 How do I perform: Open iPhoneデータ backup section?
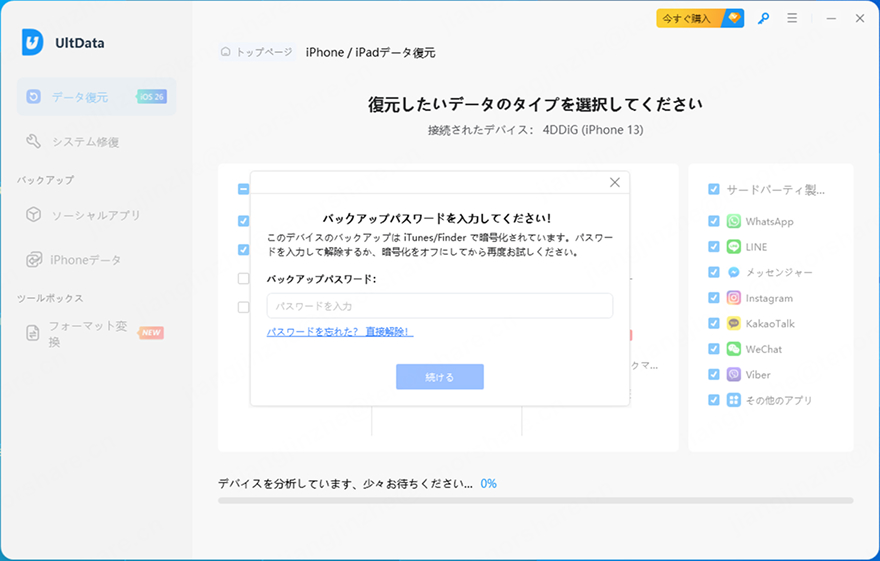click(85, 260)
